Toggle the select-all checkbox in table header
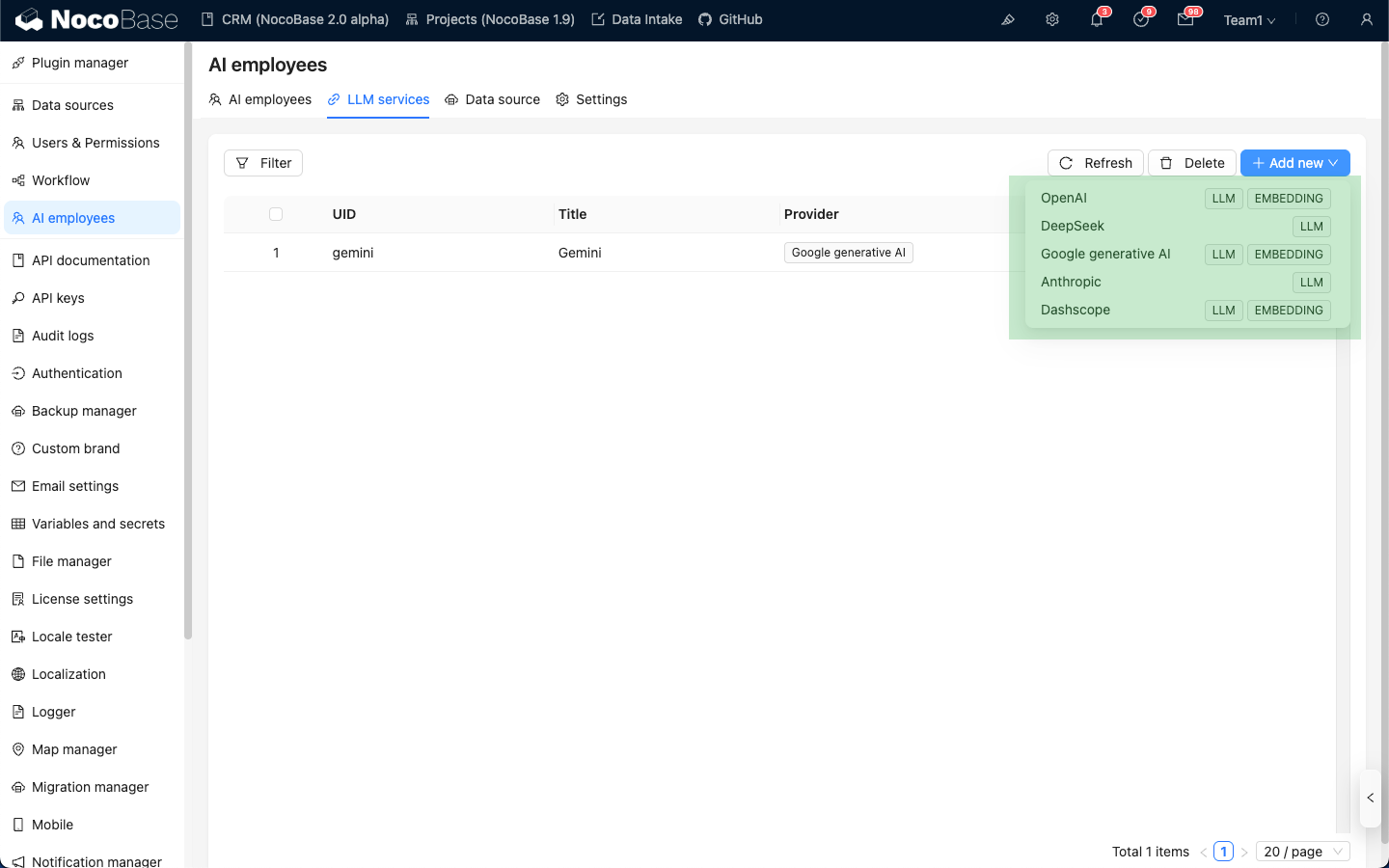The image size is (1389, 868). (x=276, y=214)
